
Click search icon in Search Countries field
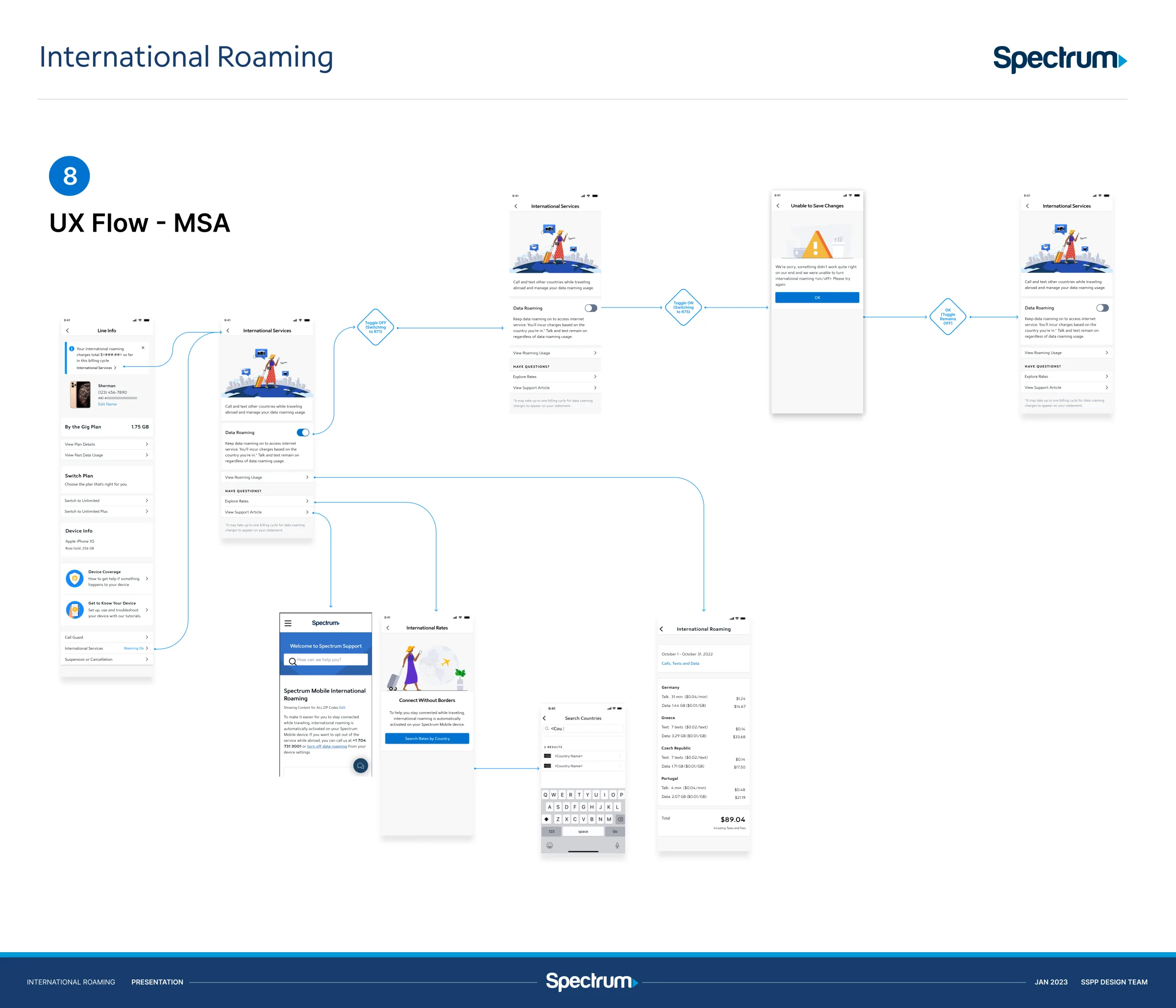pyautogui.click(x=547, y=728)
